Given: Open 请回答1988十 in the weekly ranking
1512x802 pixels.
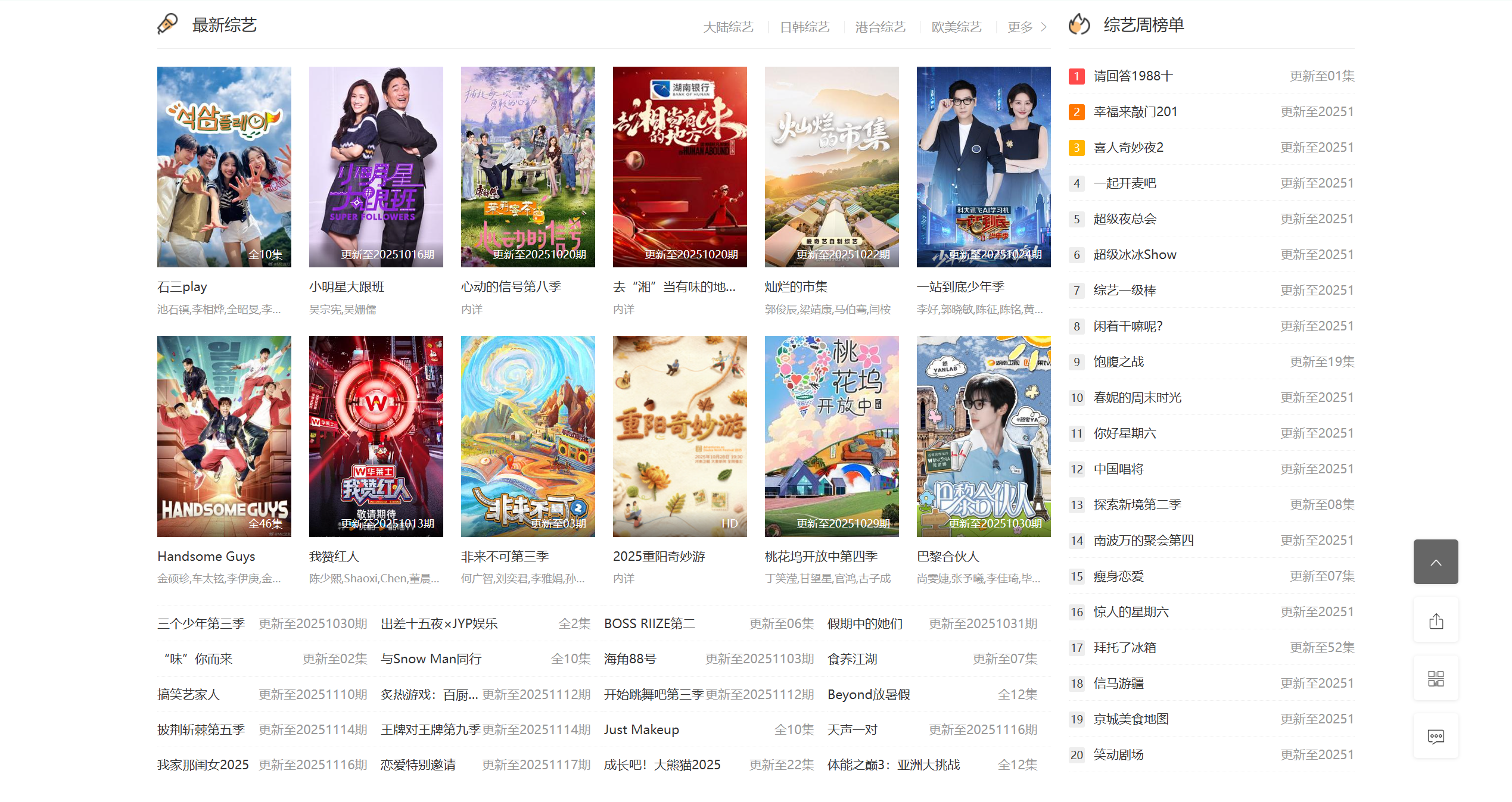Looking at the screenshot, I should click(1133, 76).
